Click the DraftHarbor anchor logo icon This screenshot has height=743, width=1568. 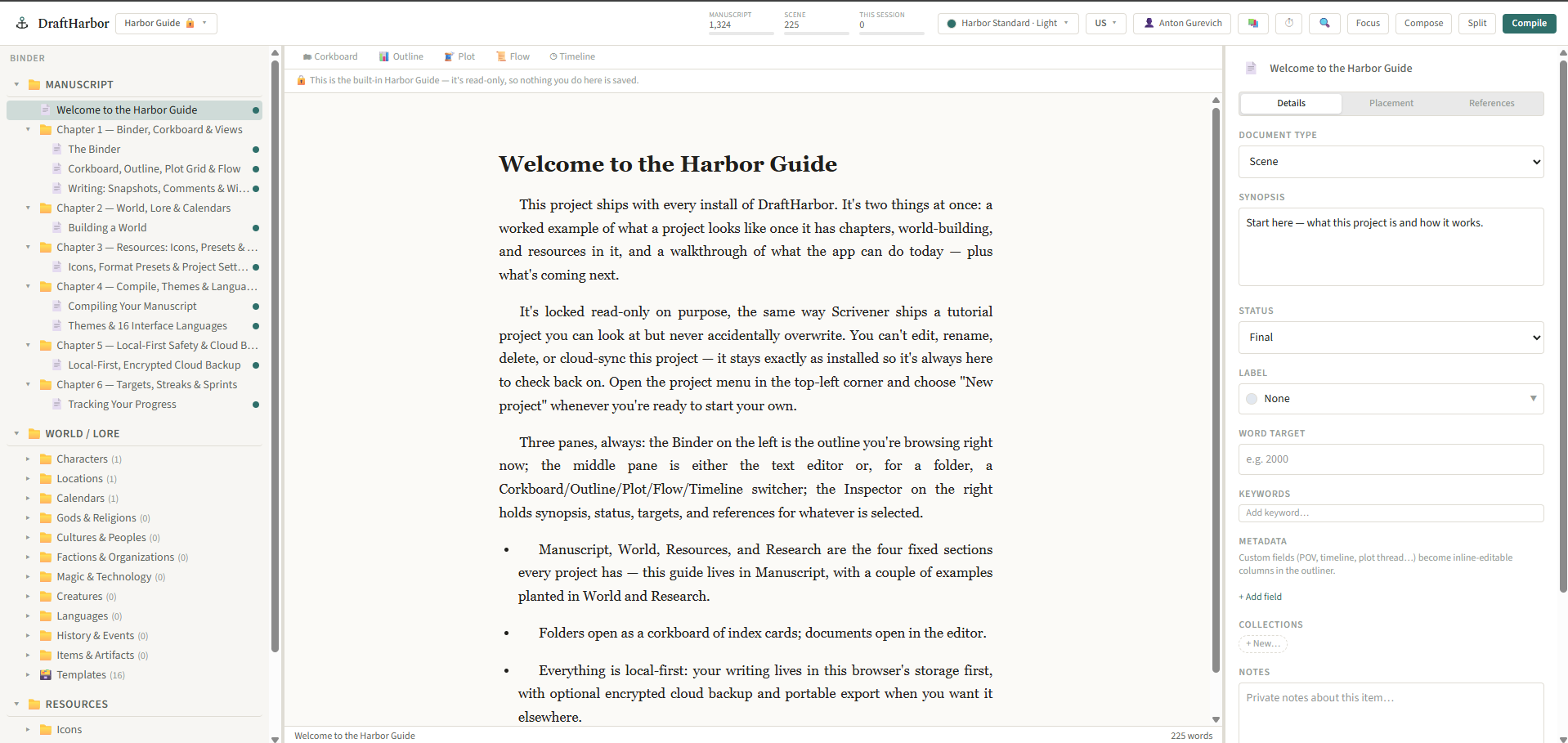coord(22,23)
